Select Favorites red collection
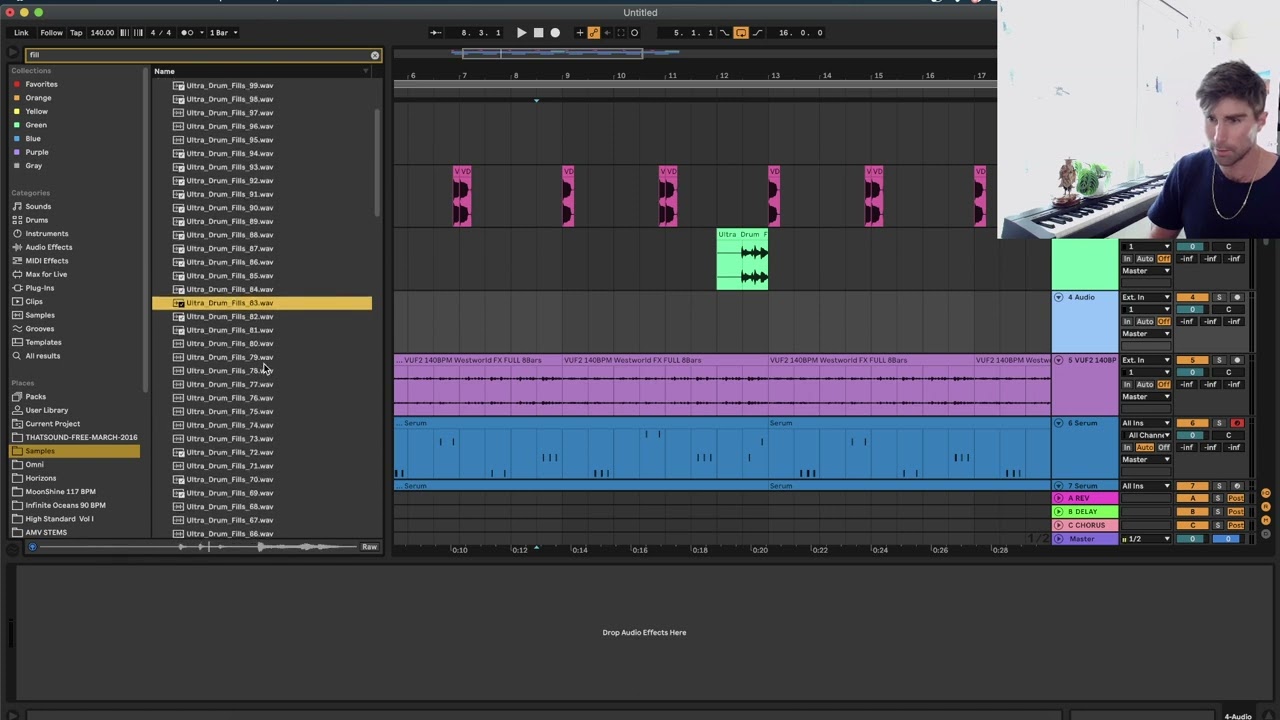1280x720 pixels. [41, 84]
